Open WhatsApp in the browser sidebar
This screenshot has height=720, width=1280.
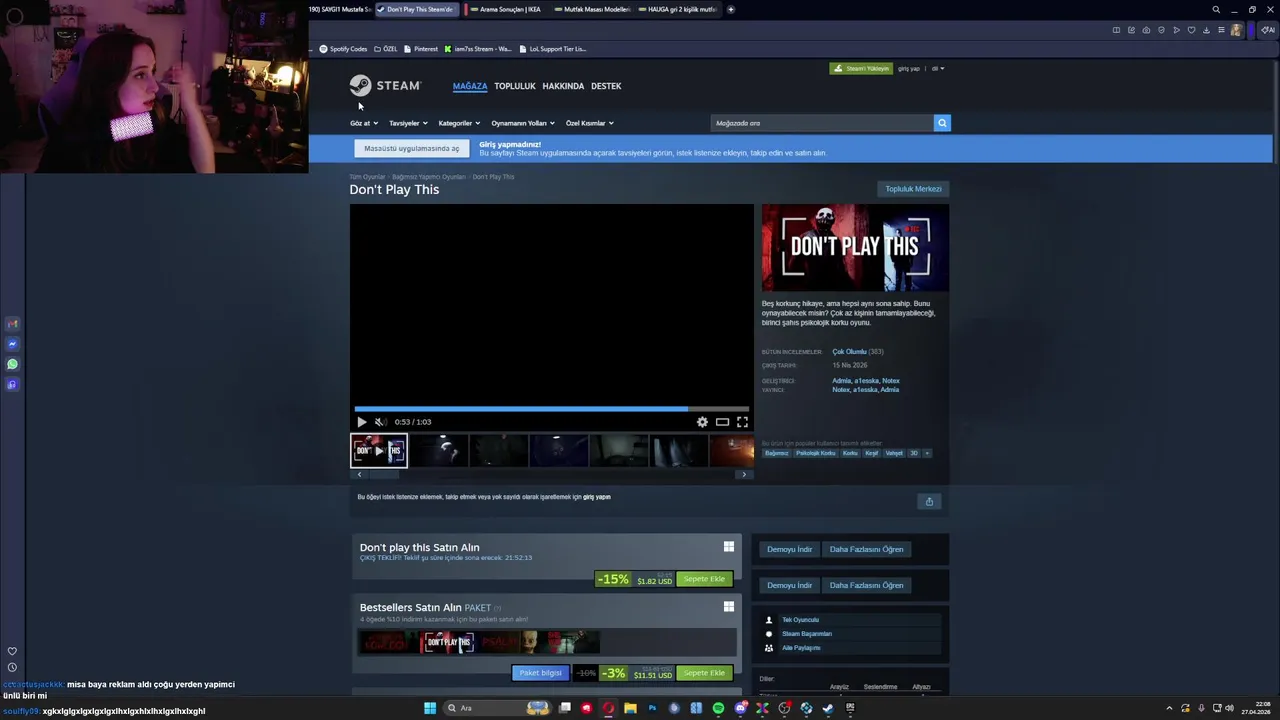(x=12, y=364)
